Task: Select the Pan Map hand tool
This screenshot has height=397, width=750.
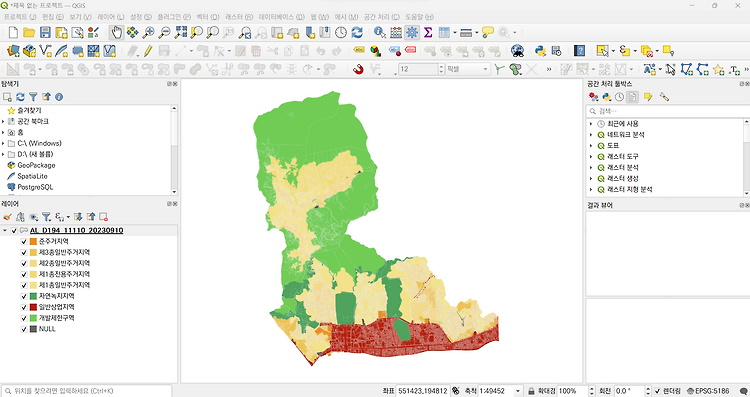Action: pyautogui.click(x=116, y=33)
